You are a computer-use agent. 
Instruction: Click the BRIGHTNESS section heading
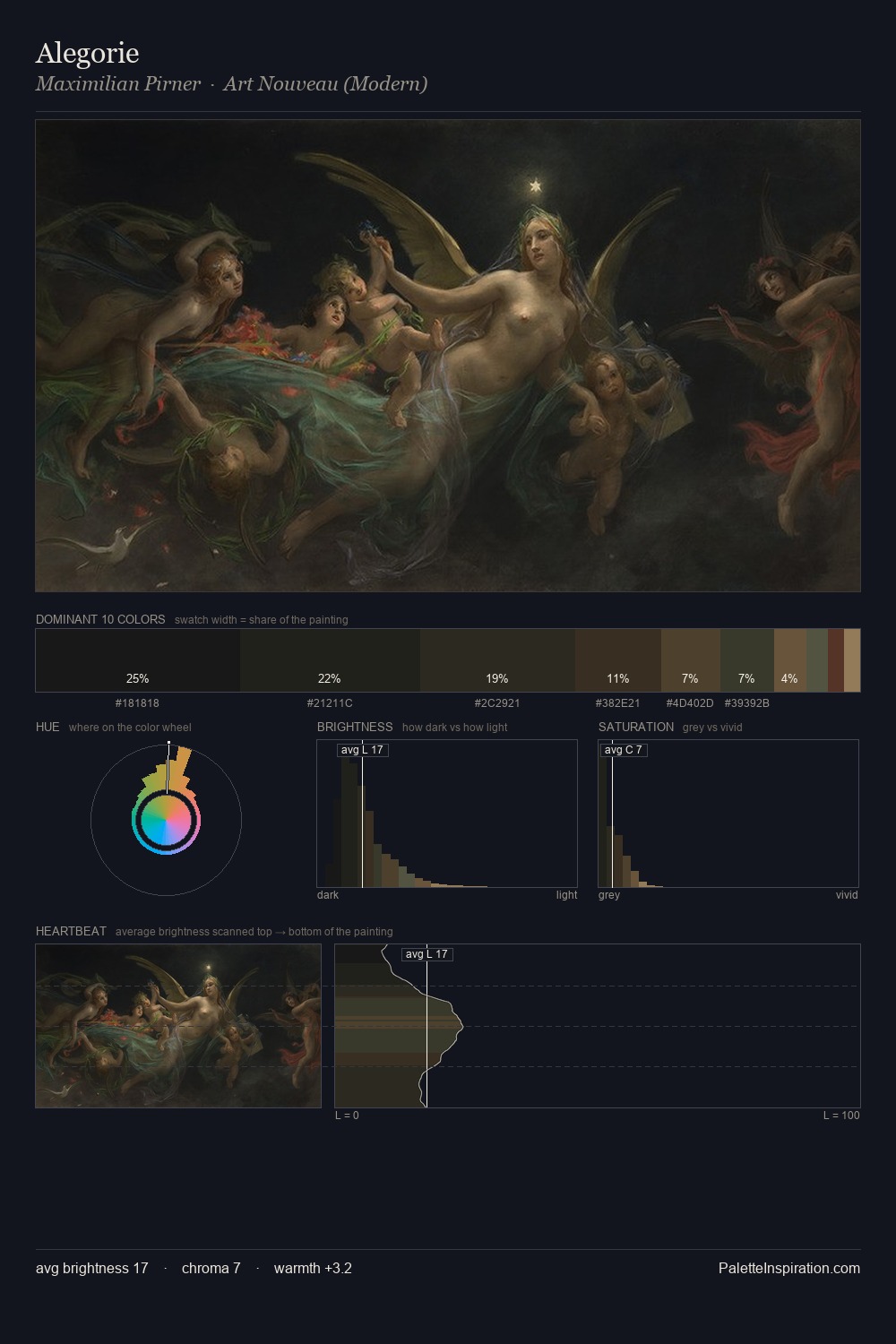click(355, 727)
